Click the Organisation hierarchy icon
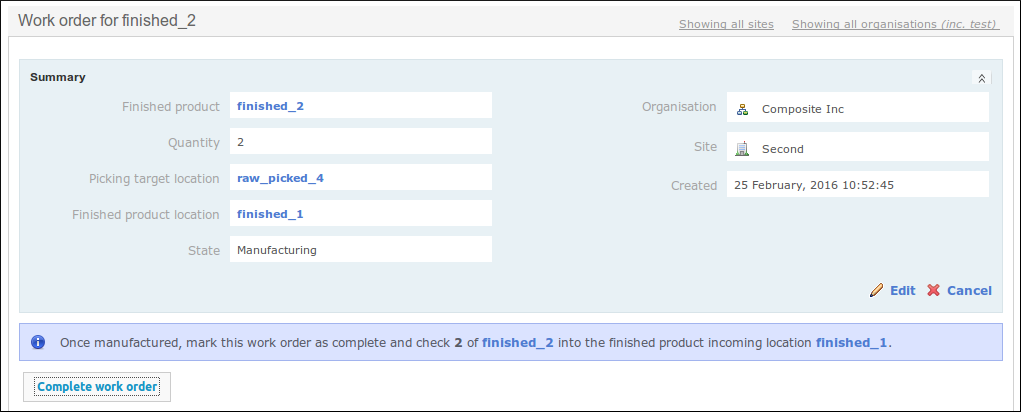Viewport: 1021px width, 412px height. pyautogui.click(x=742, y=109)
